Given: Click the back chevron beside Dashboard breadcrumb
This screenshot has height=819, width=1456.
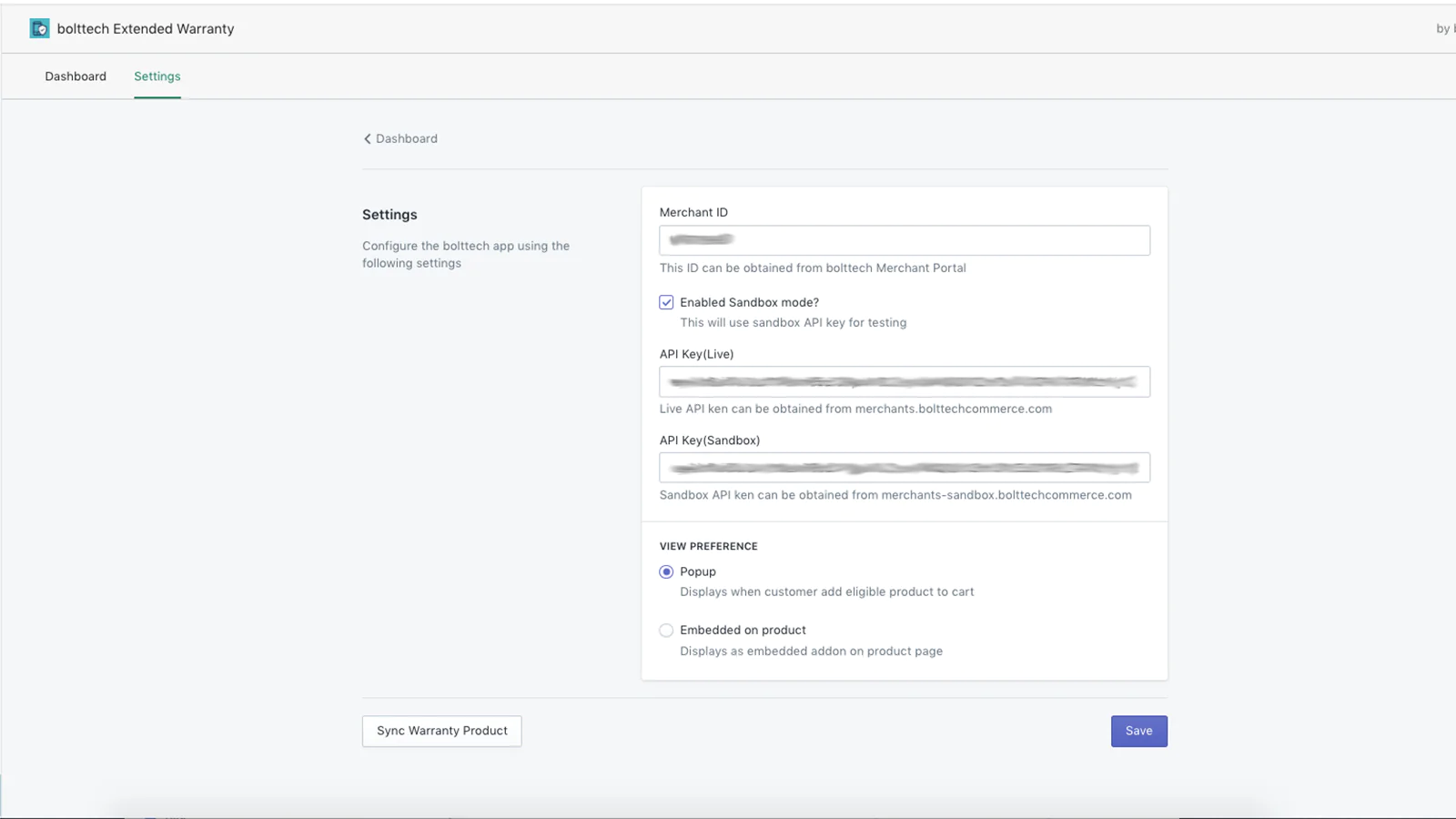Looking at the screenshot, I should point(368,138).
